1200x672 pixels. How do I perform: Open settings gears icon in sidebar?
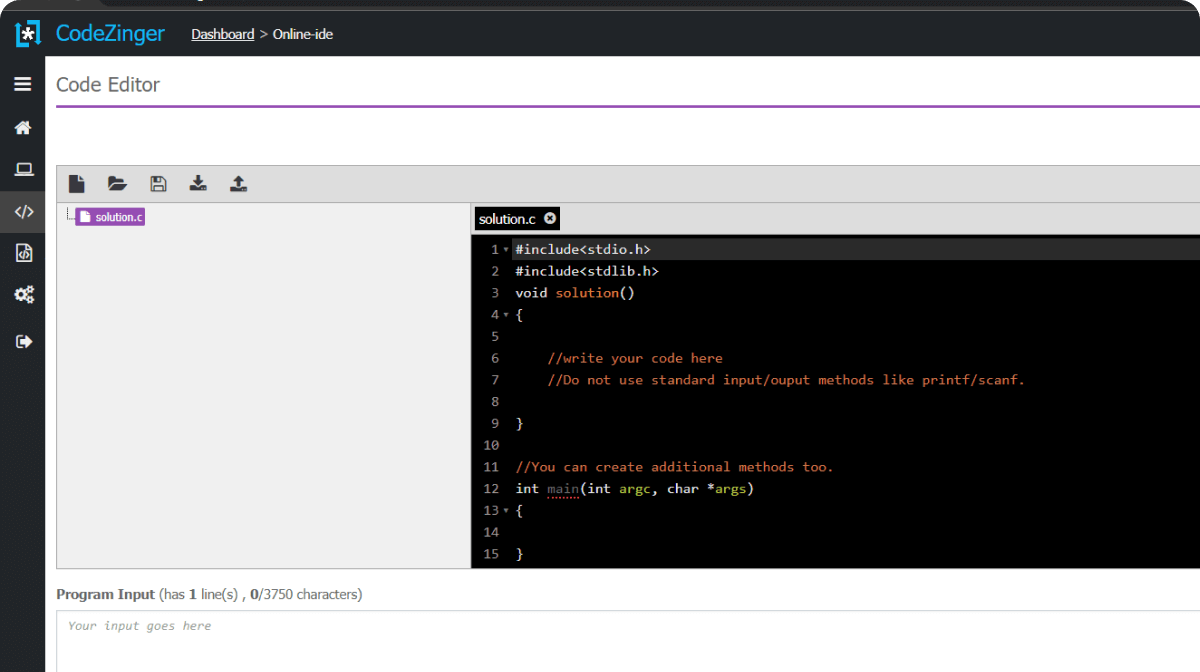23,295
